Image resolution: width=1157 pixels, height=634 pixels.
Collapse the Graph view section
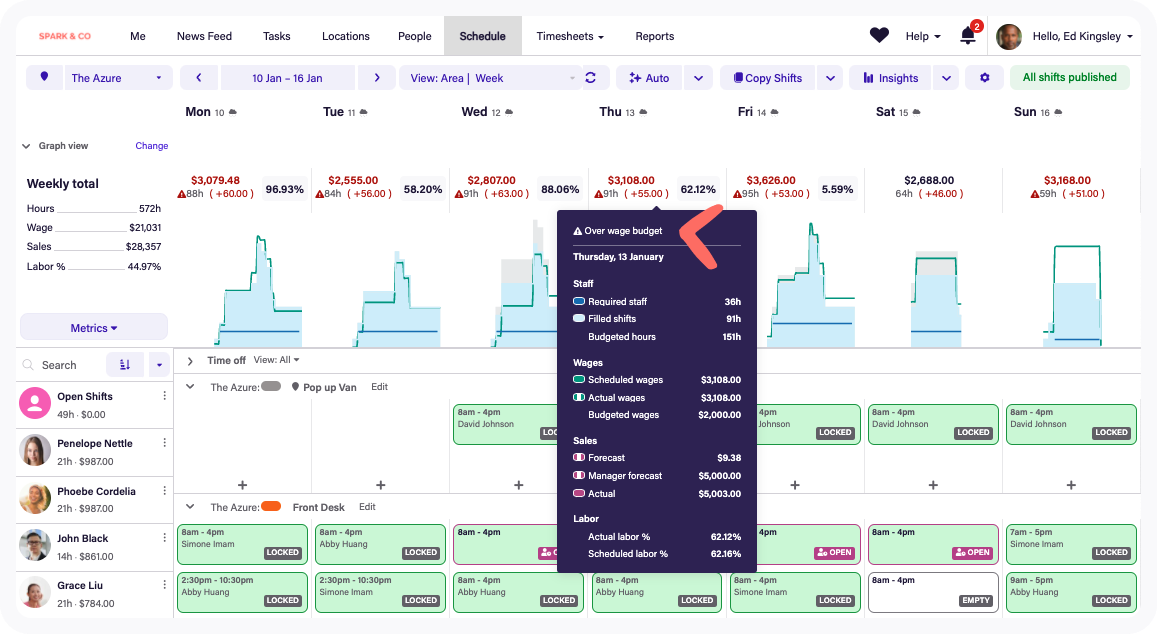pos(26,146)
